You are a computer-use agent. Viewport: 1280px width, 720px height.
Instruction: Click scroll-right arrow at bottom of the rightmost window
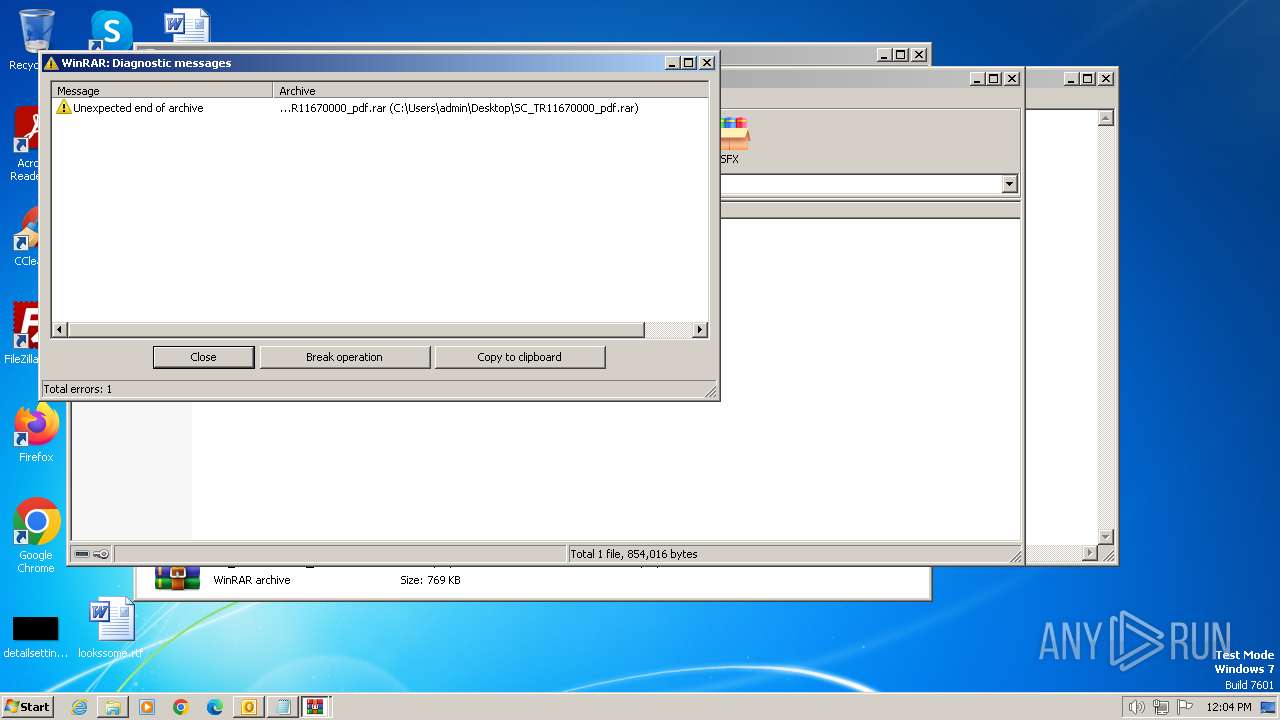pyautogui.click(x=1089, y=553)
